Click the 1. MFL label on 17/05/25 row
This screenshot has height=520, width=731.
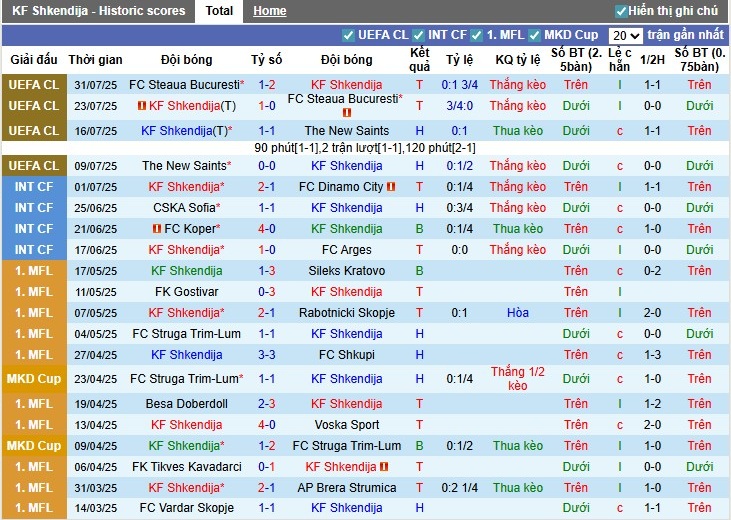pyautogui.click(x=34, y=271)
